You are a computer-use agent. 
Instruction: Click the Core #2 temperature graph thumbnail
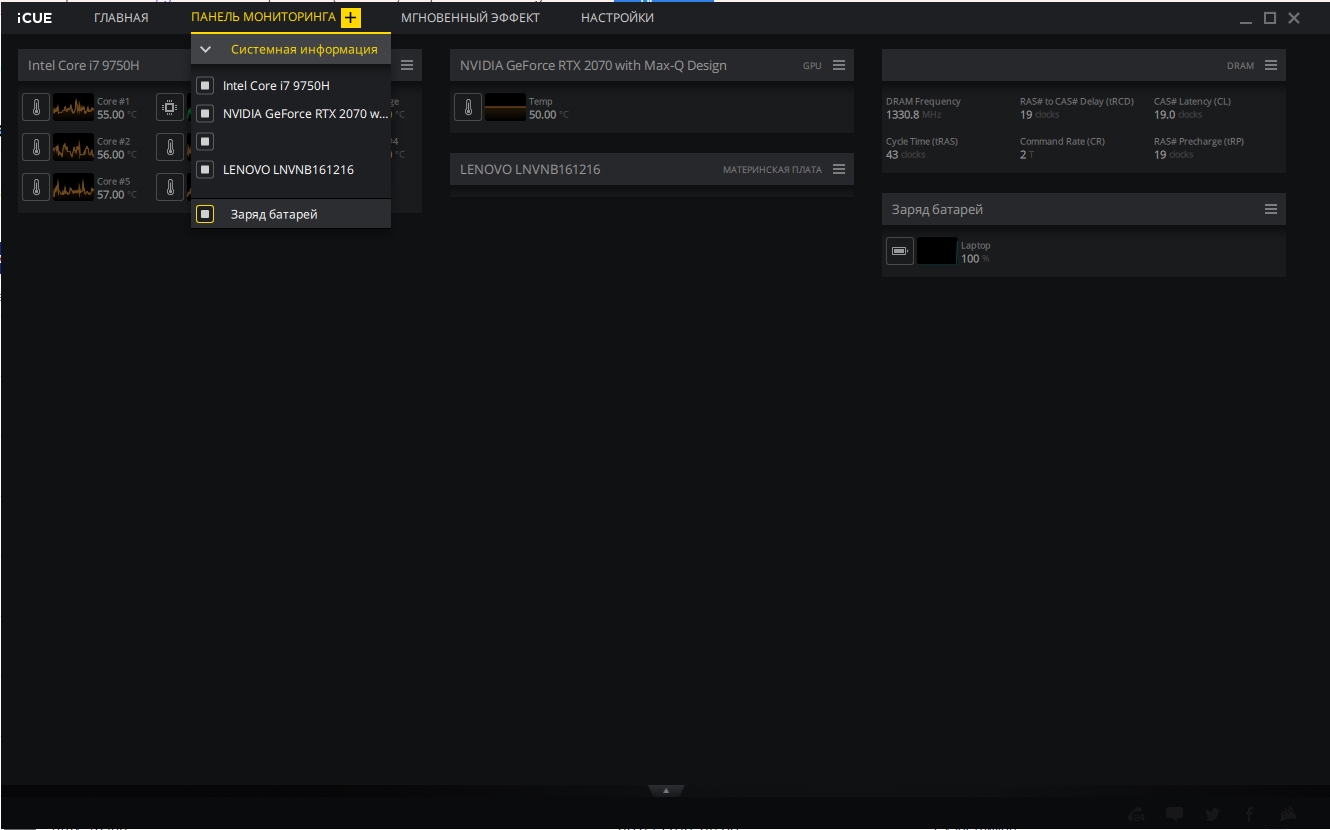[x=73, y=147]
